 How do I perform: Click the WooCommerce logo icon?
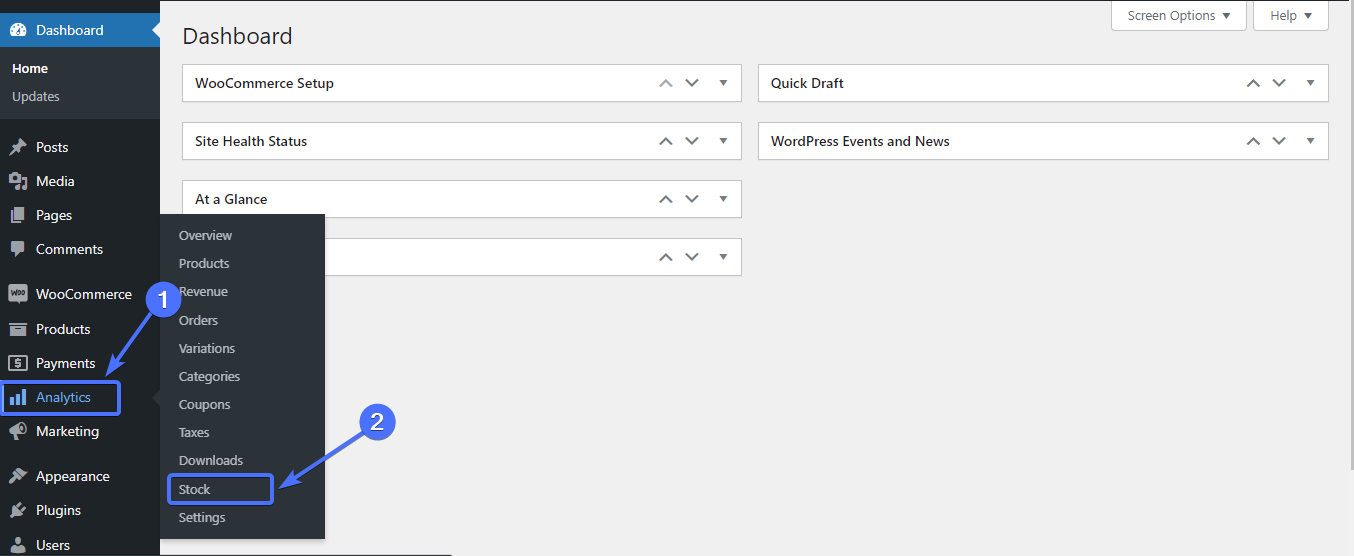[x=18, y=294]
